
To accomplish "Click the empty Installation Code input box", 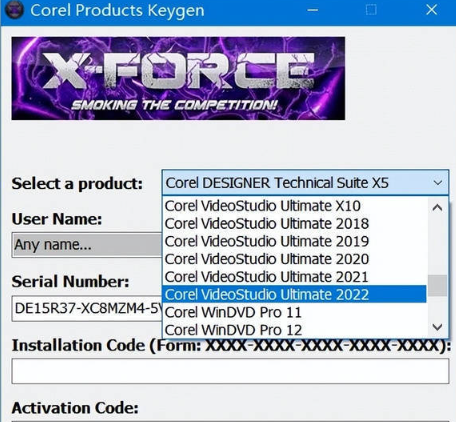I will [x=230, y=371].
